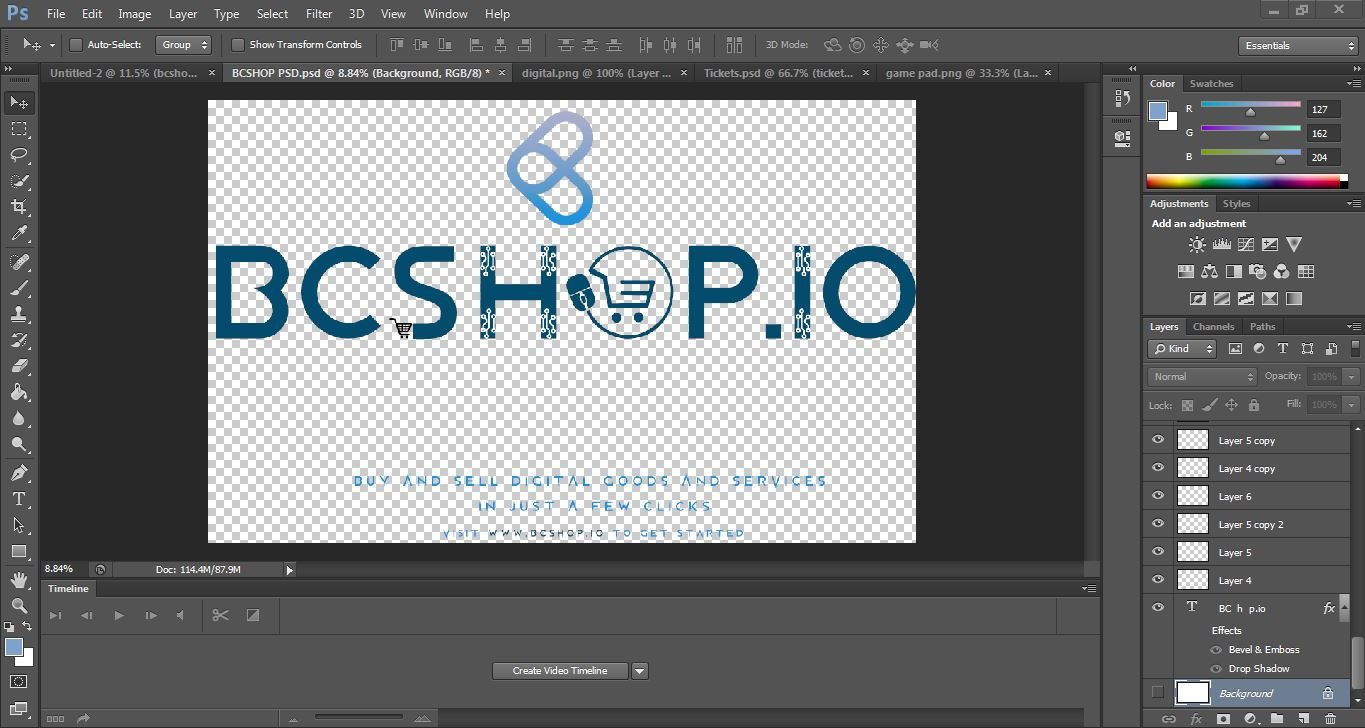Open the layer filter Kind dropdown
Screen dimensions: 1365x728
coord(1182,349)
